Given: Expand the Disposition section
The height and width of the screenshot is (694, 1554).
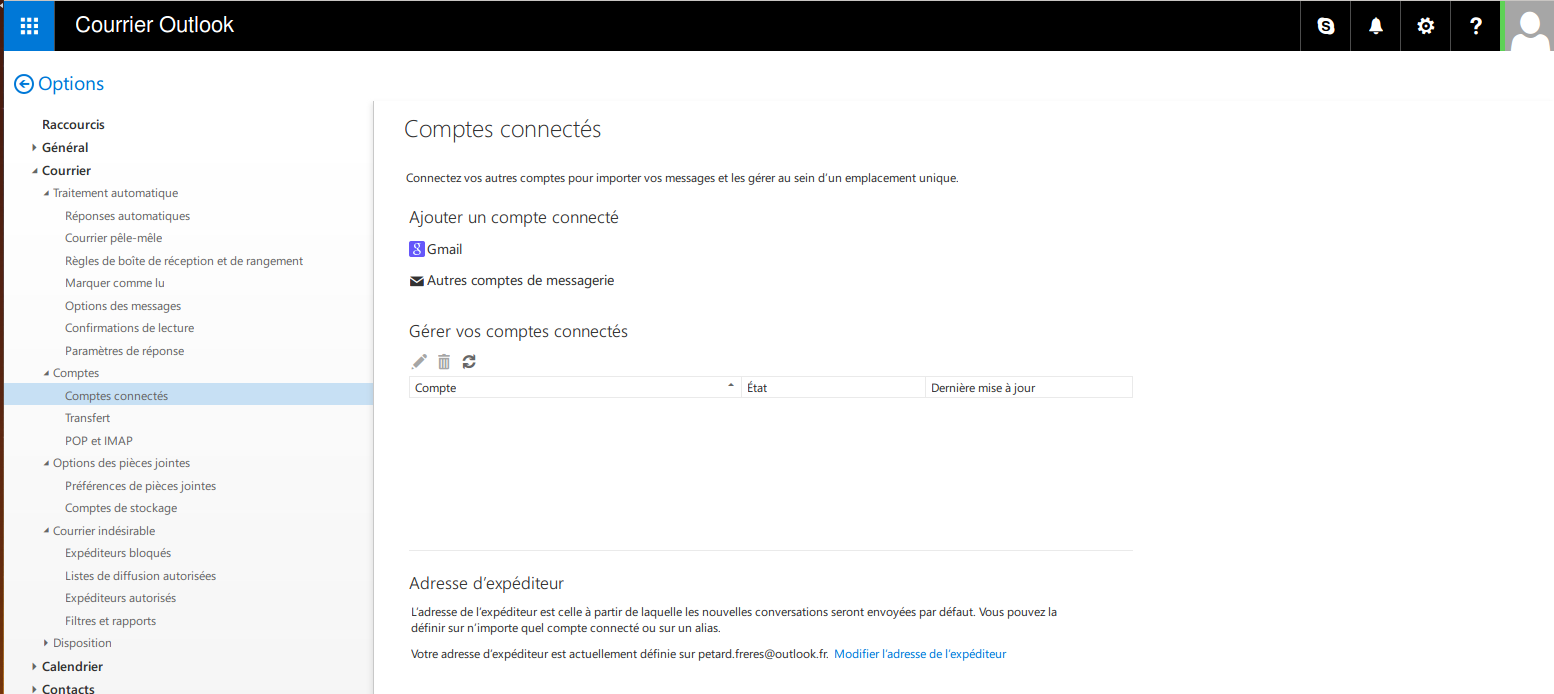Looking at the screenshot, I should pos(46,643).
